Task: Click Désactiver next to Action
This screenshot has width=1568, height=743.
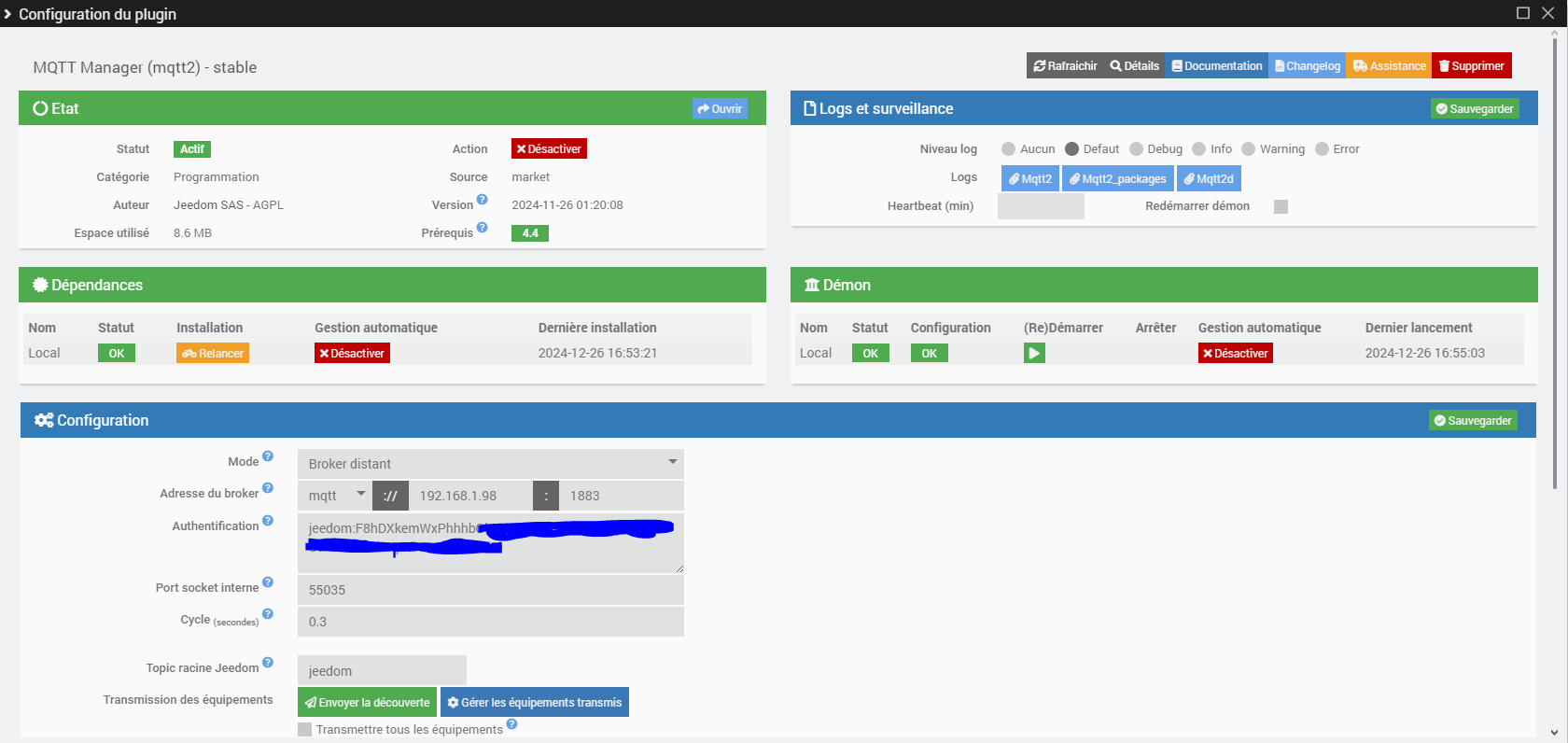Action: pos(549,149)
